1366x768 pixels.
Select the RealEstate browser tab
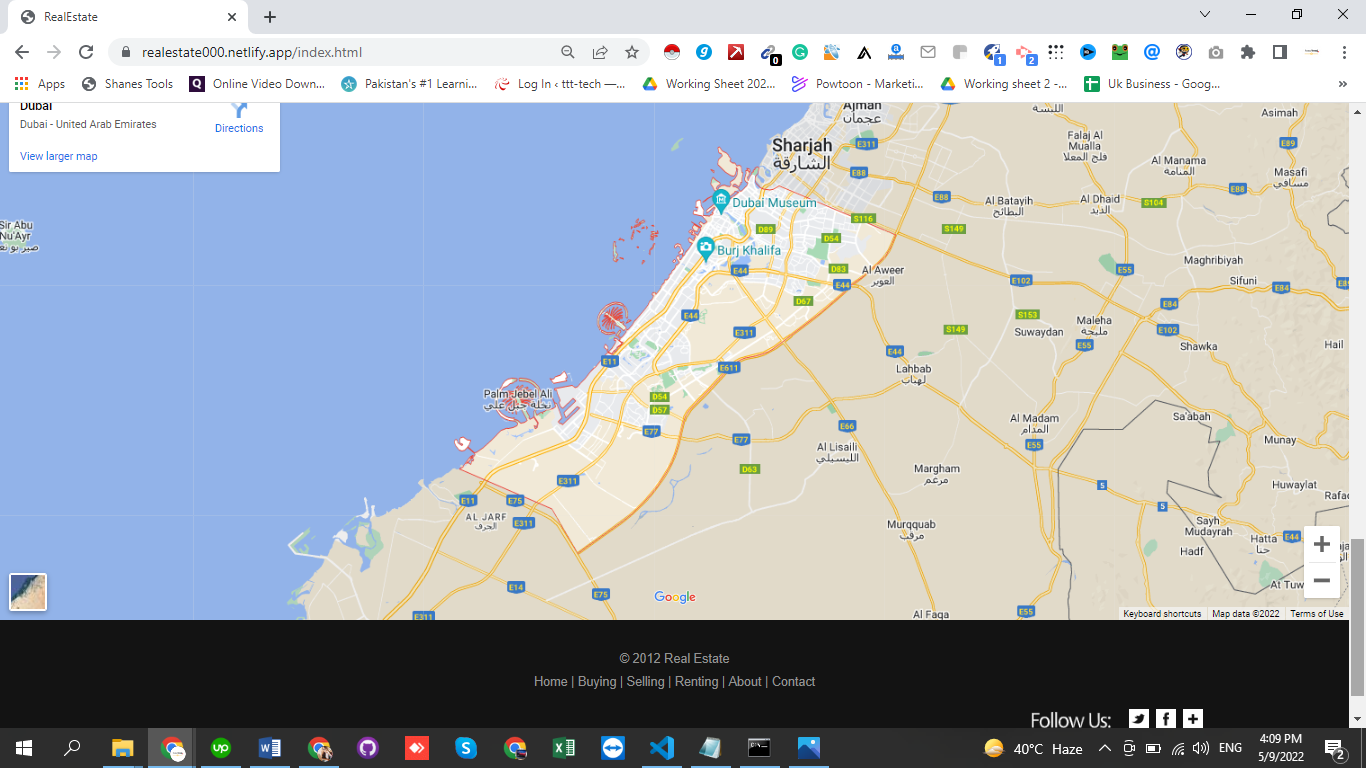125,17
